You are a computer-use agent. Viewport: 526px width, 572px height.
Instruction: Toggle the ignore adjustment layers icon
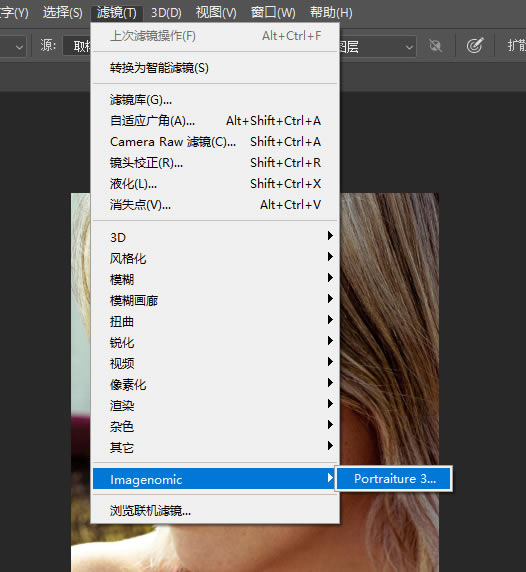pyautogui.click(x=435, y=46)
